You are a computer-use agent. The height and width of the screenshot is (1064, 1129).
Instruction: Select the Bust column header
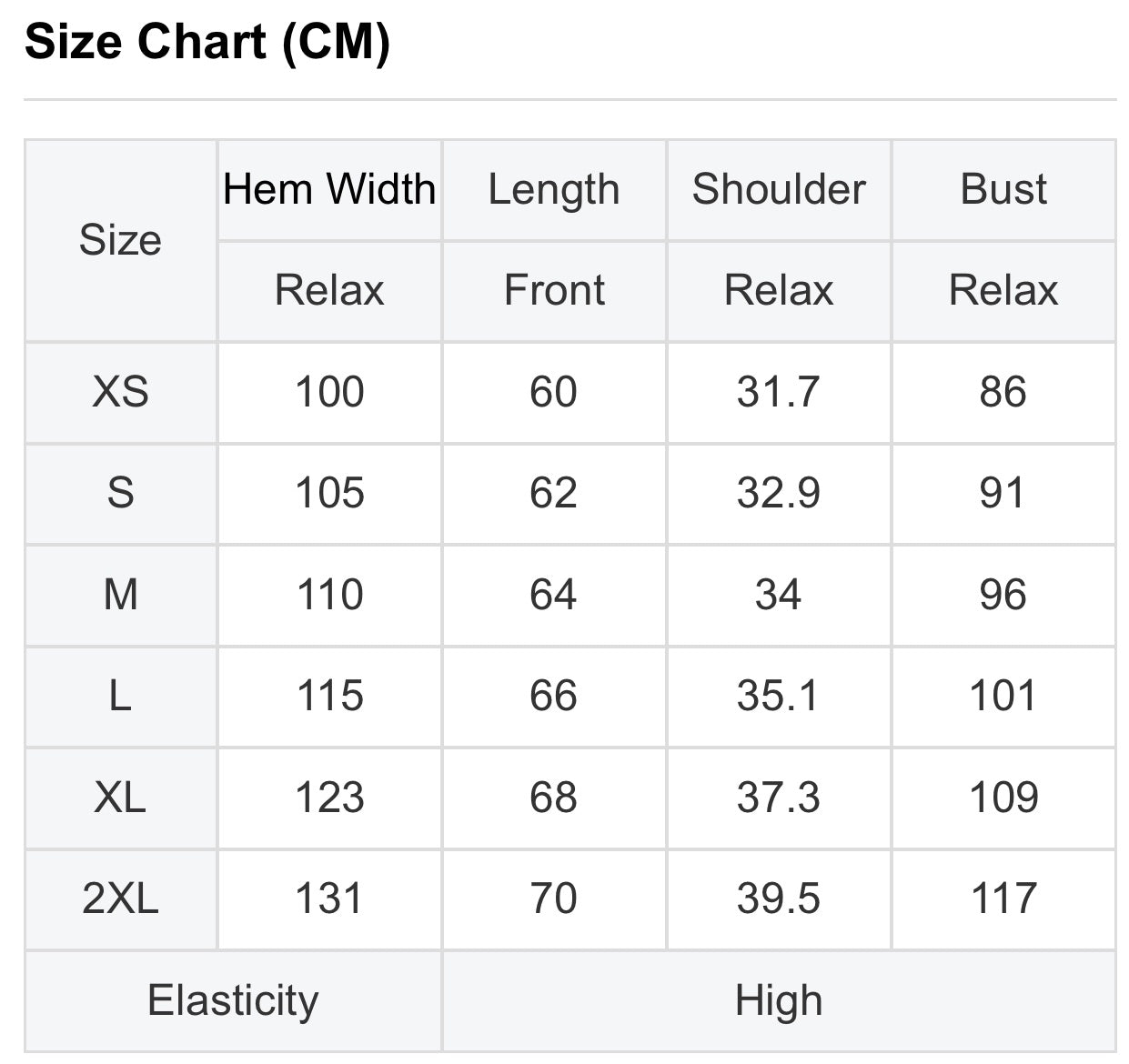click(1003, 189)
